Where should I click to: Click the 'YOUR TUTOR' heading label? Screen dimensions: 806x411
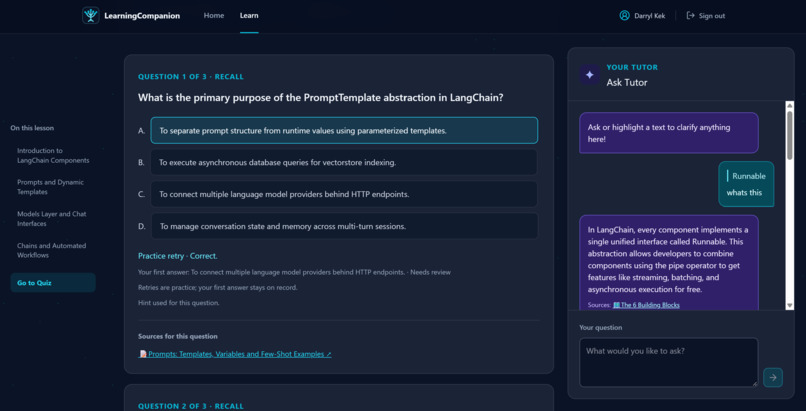pyautogui.click(x=632, y=67)
